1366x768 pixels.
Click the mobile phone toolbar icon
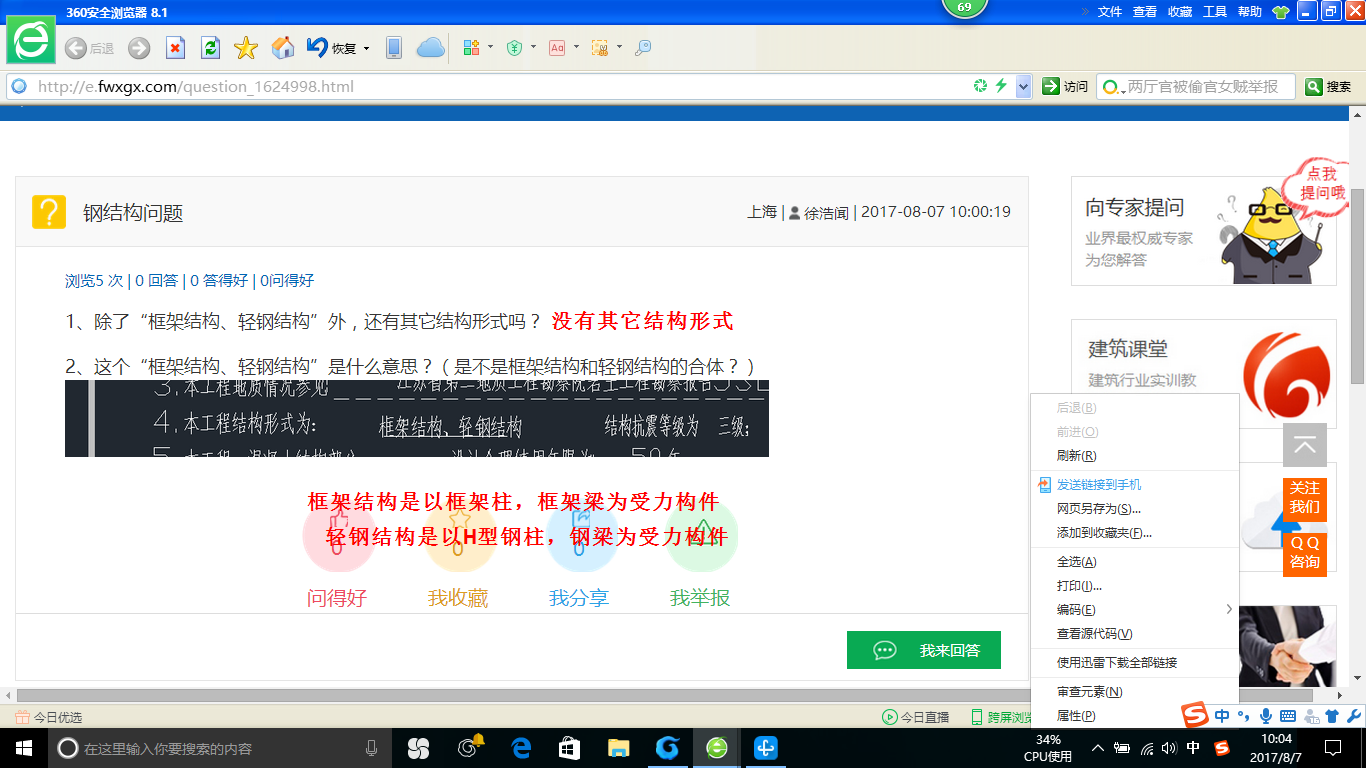point(394,48)
